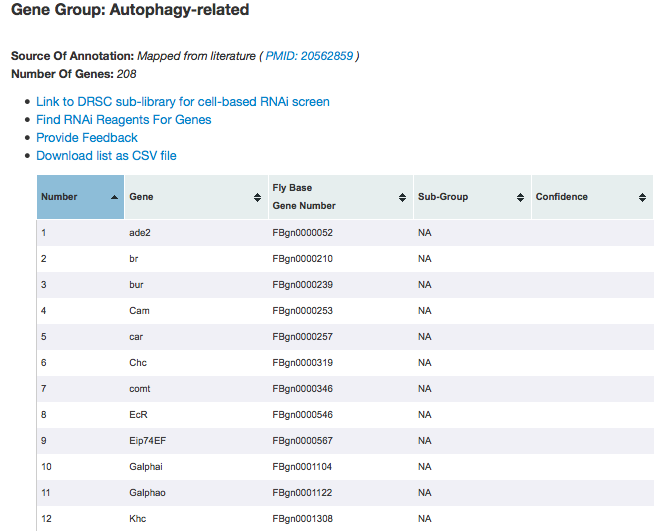Sort table by Number column header
Viewport: 659px width, 531px height.
pos(80,197)
